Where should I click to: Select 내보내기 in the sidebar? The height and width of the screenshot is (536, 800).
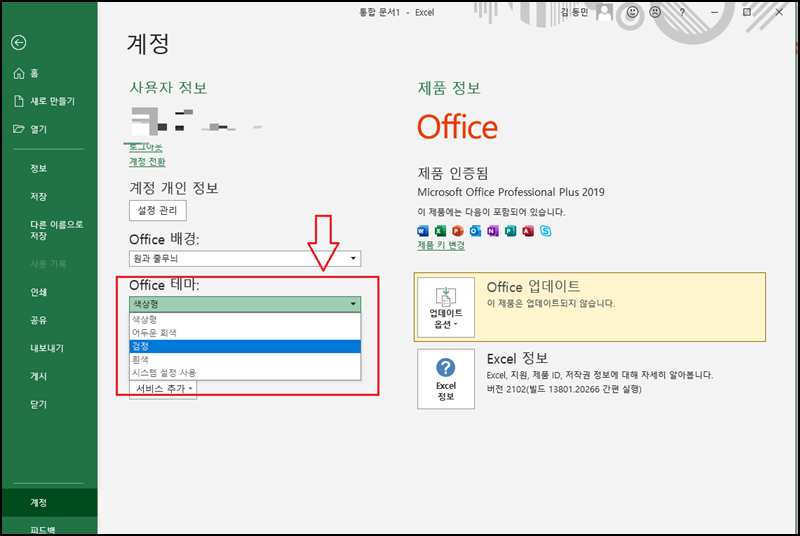tap(48, 348)
